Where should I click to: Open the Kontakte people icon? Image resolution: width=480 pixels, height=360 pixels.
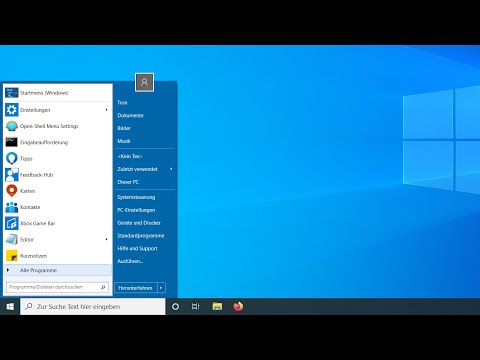coord(12,207)
